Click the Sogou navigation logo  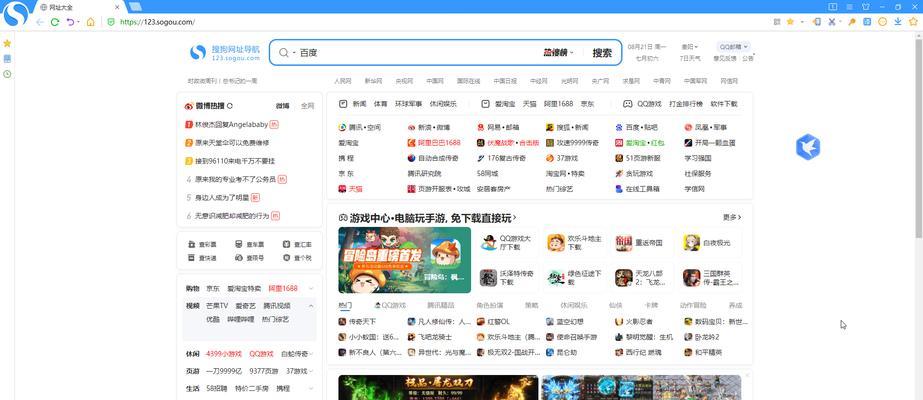pyautogui.click(x=225, y=52)
